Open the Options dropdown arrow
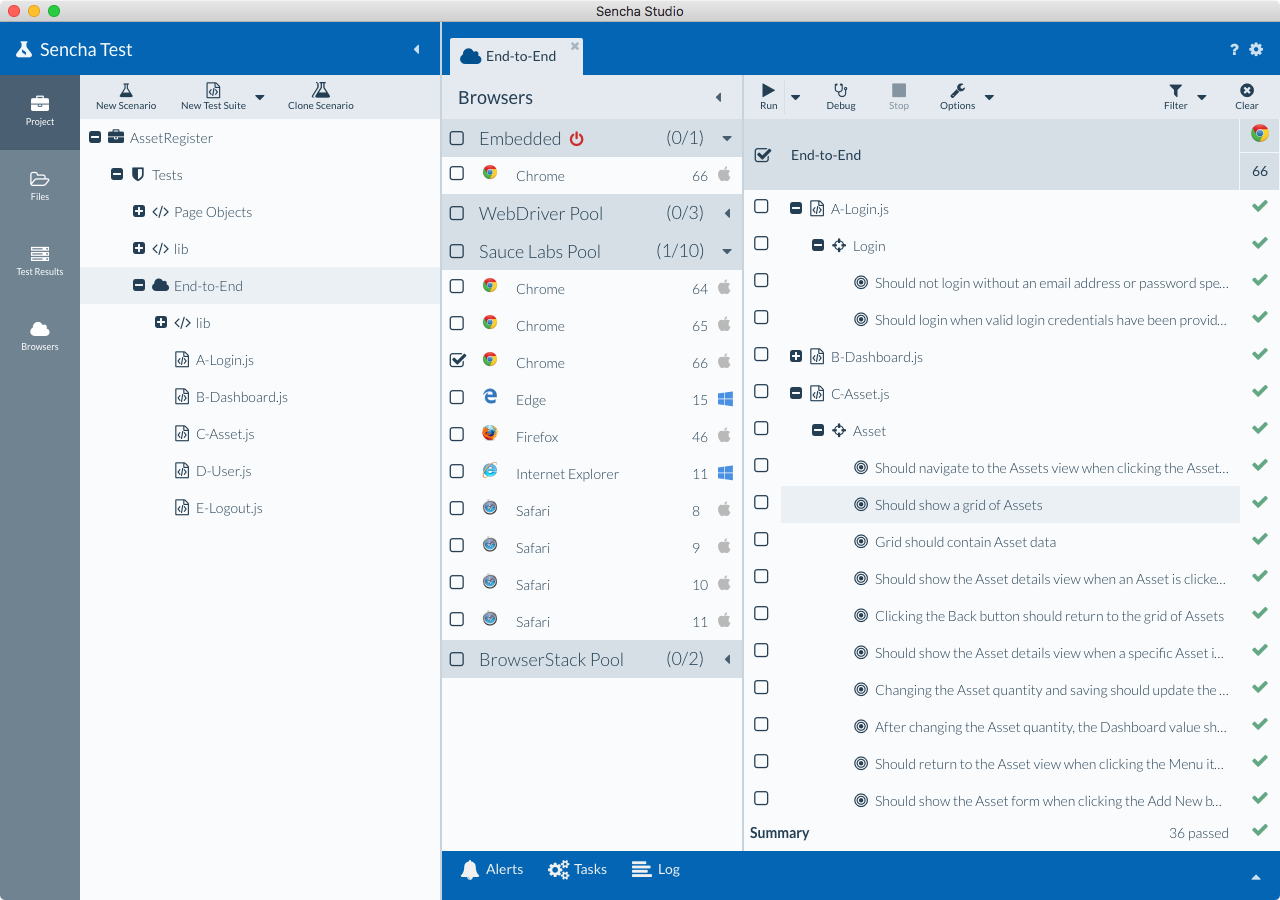The width and height of the screenshot is (1280, 900). [x=989, y=97]
